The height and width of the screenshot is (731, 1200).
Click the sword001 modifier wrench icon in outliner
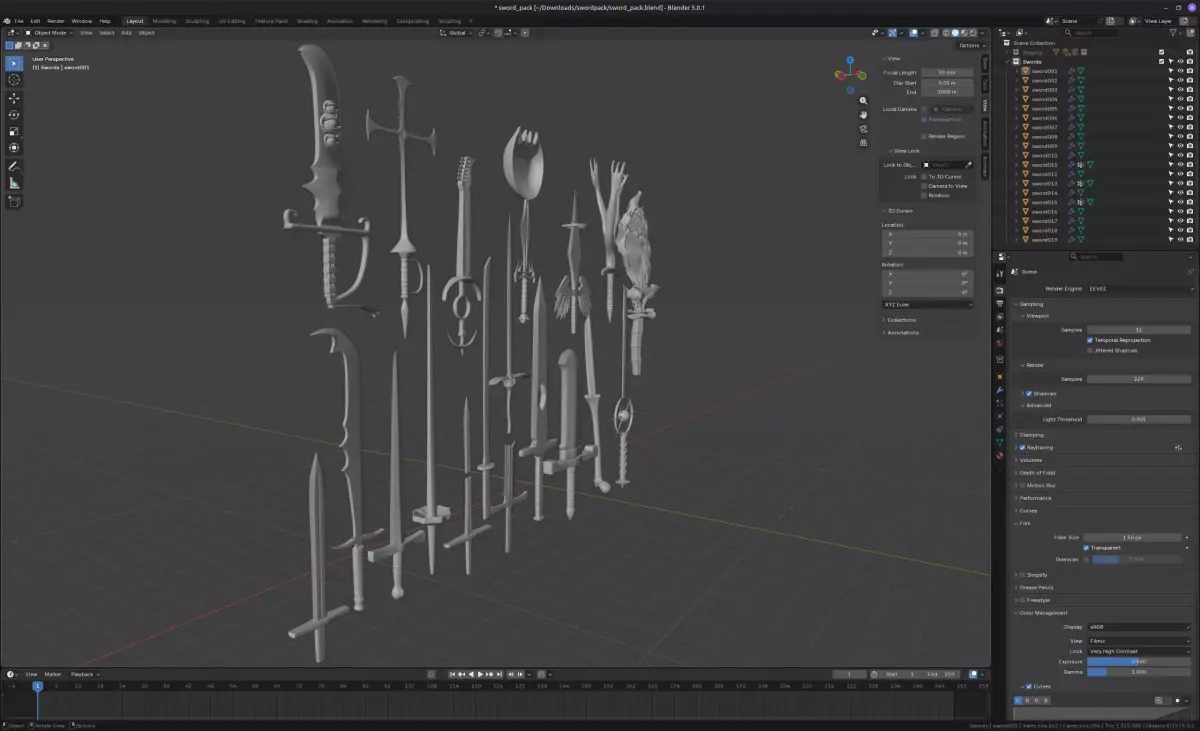1071,71
